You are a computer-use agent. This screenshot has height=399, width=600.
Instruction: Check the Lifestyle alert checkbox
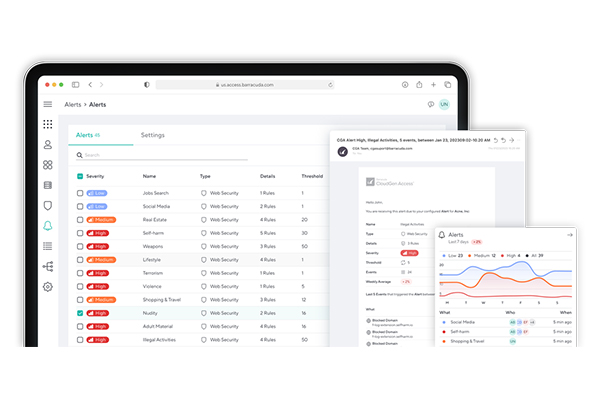point(80,260)
